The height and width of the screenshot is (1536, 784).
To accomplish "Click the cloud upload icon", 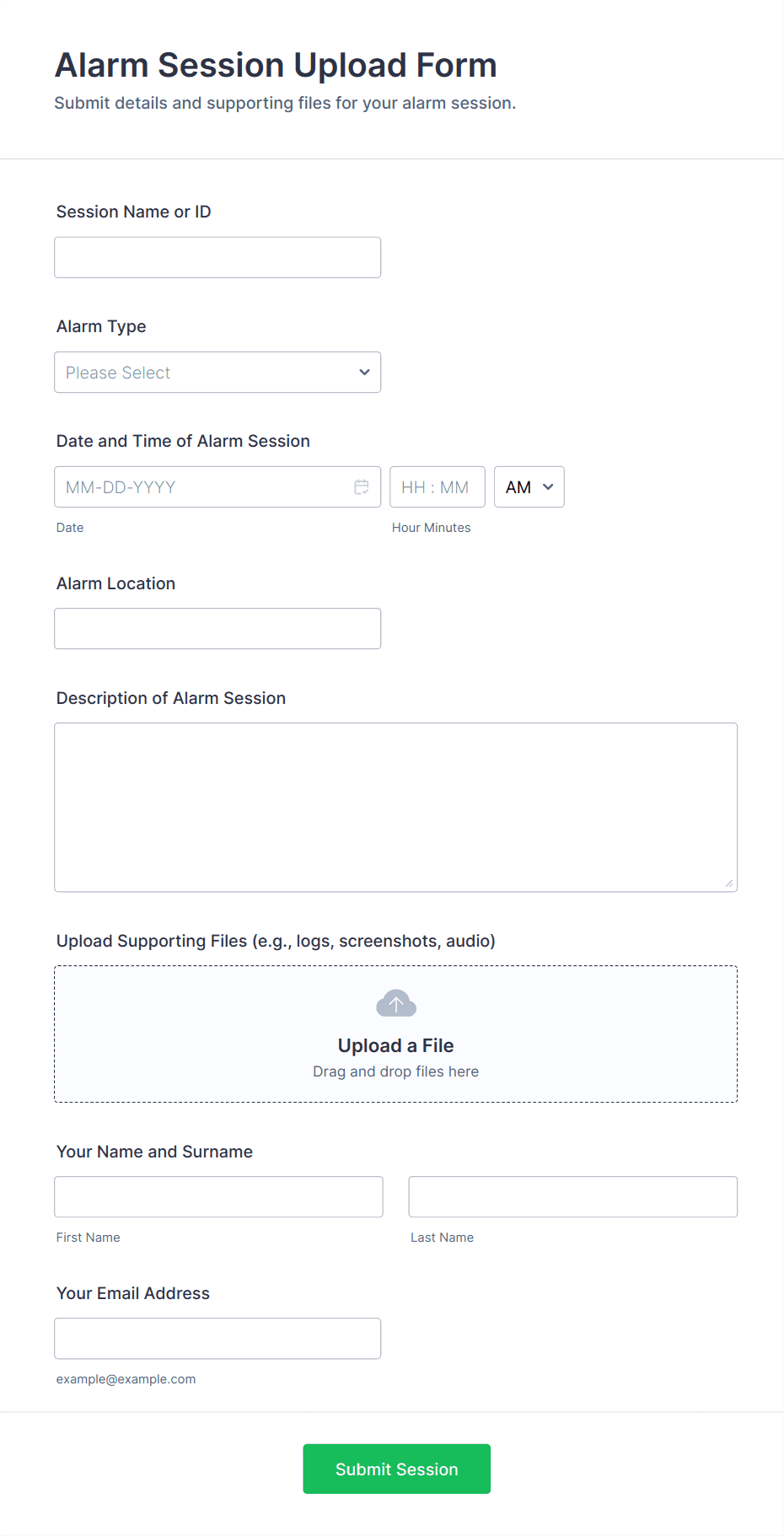I will pyautogui.click(x=396, y=1003).
